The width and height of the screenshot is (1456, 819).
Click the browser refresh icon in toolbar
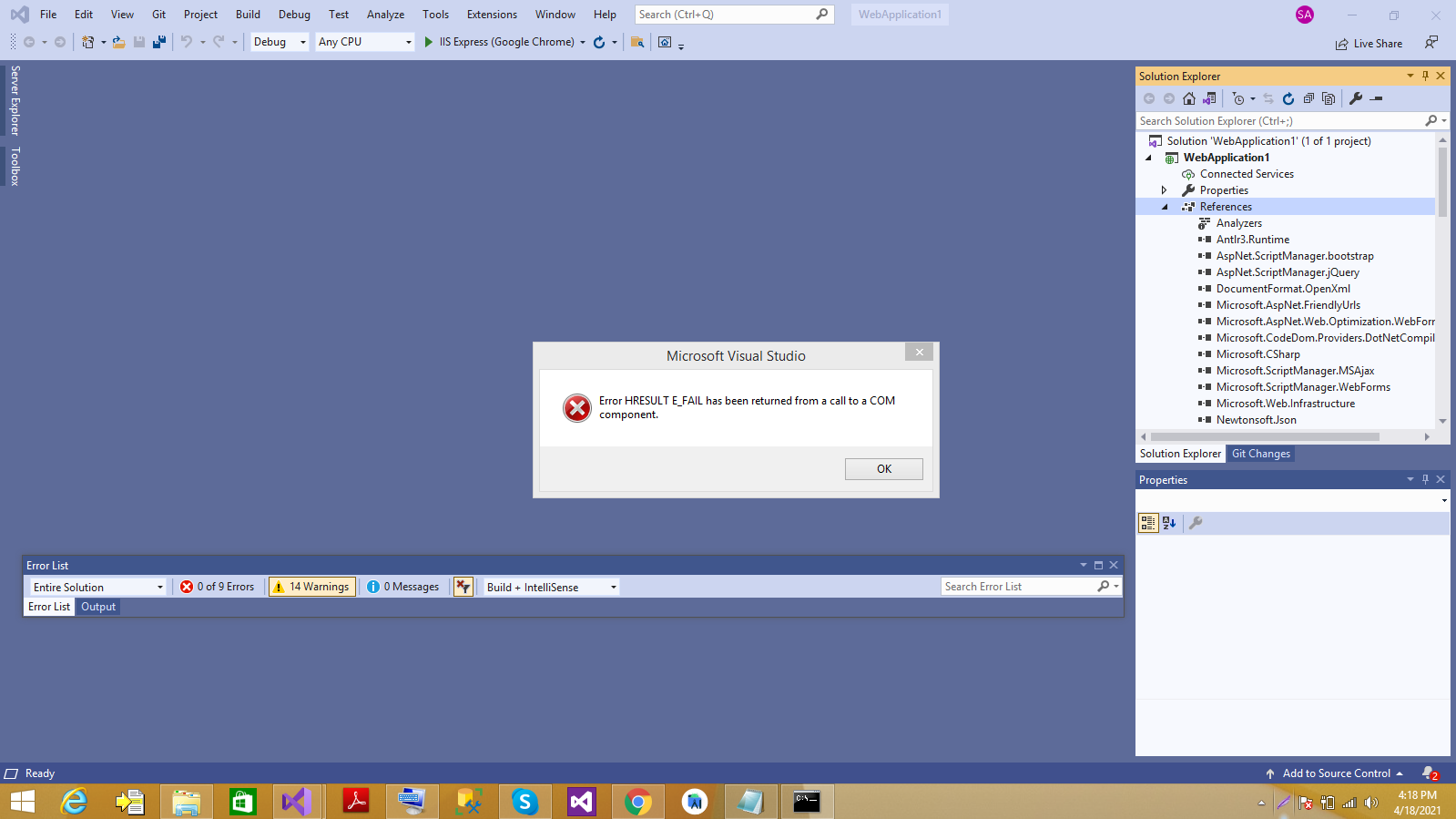(599, 42)
